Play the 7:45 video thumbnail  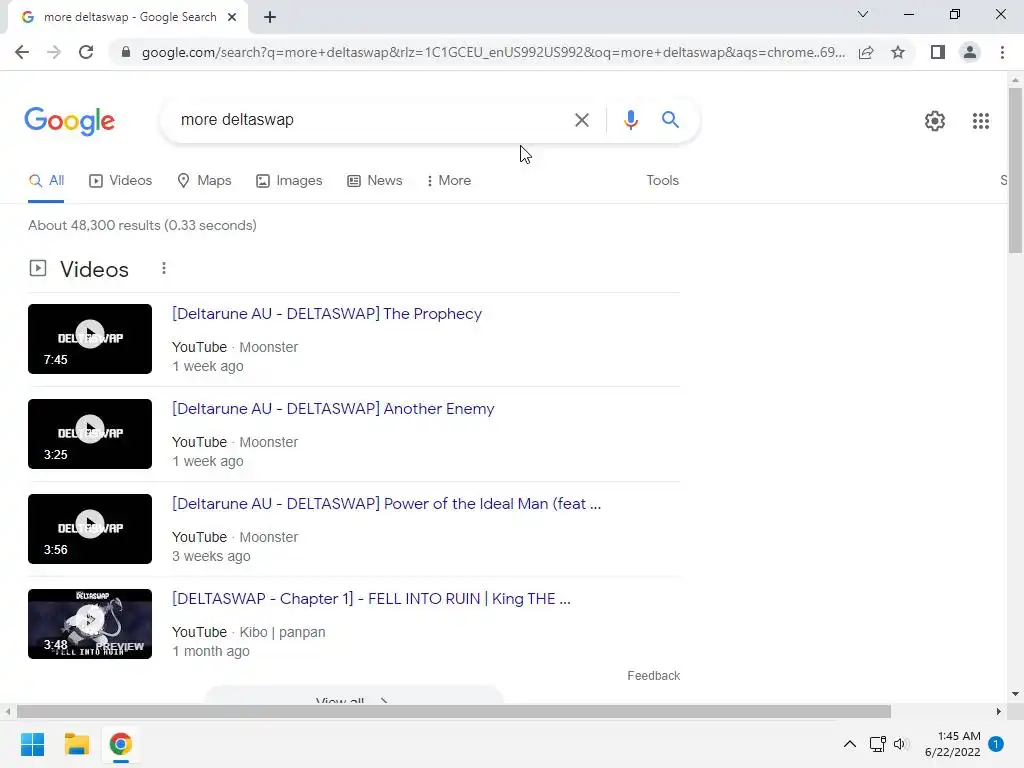pyautogui.click(x=90, y=339)
